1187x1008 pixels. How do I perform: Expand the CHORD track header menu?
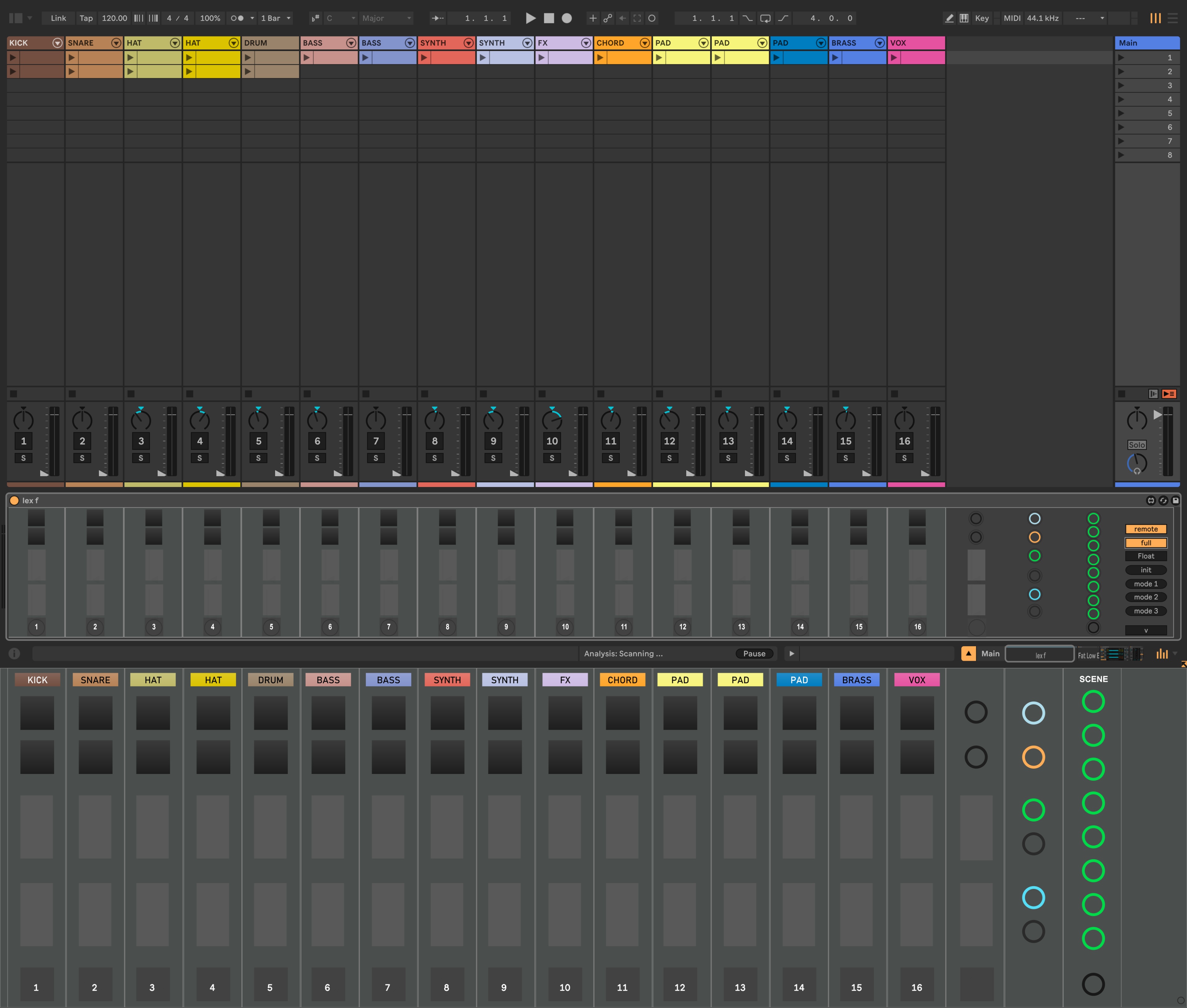(644, 43)
